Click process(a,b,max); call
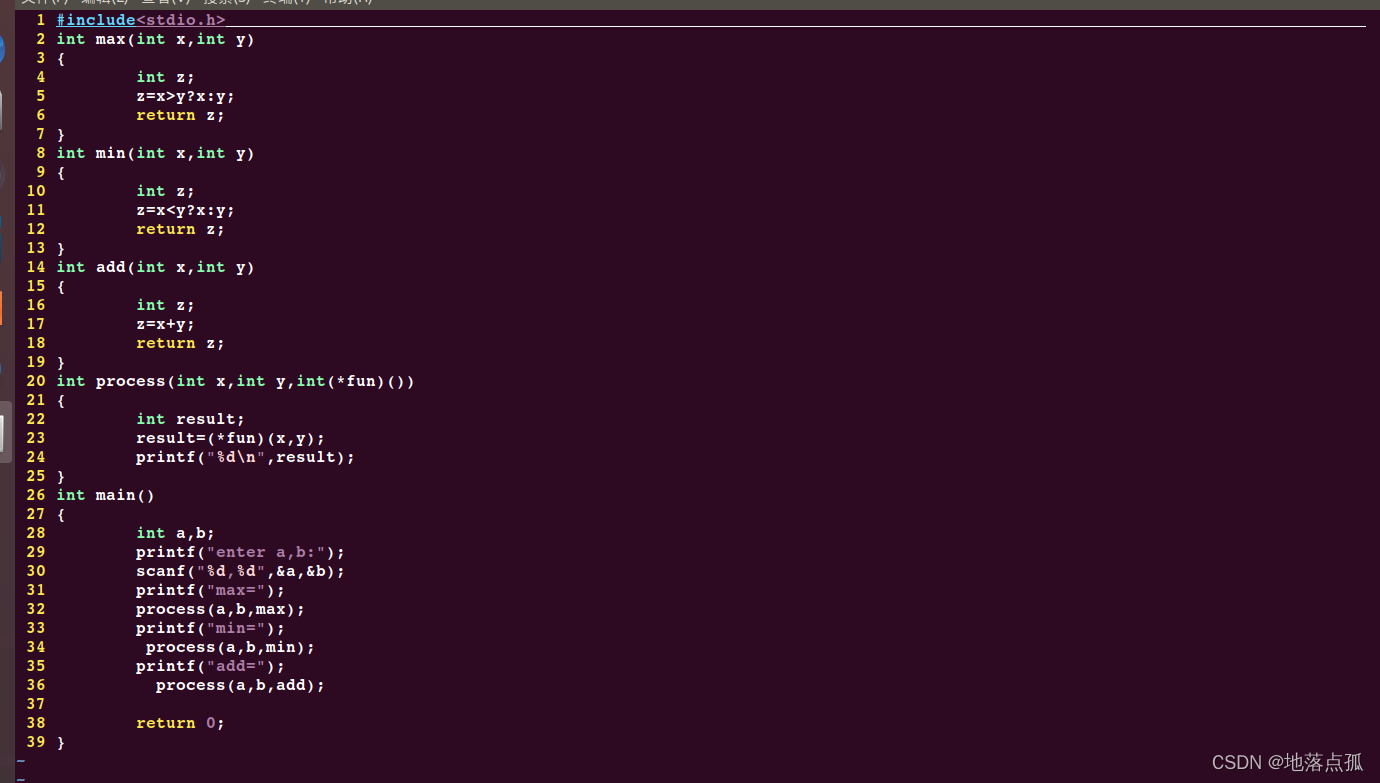Screen dimensions: 1380x783 pos(221,609)
